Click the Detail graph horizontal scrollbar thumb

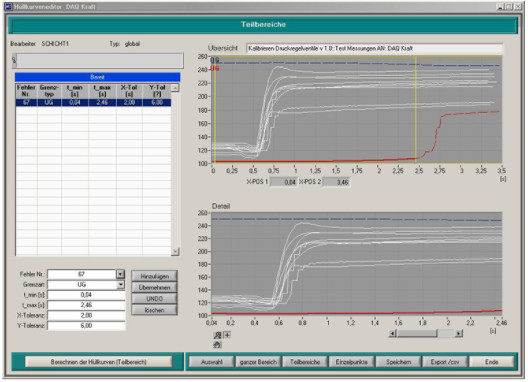417,333
